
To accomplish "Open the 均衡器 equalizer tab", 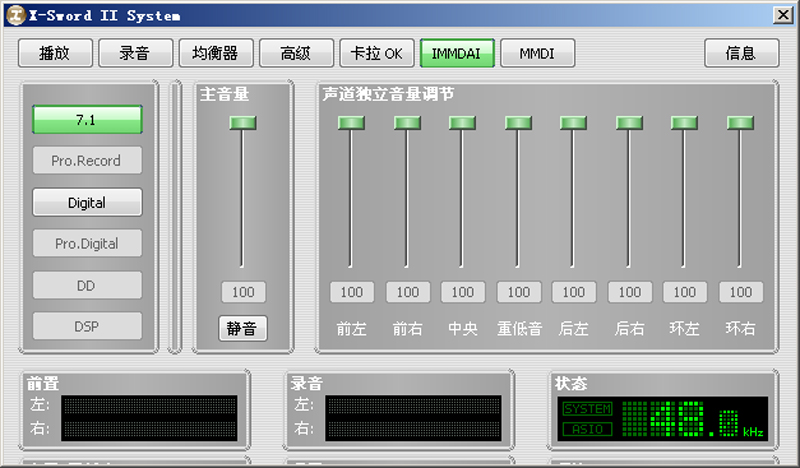I will 216,53.
